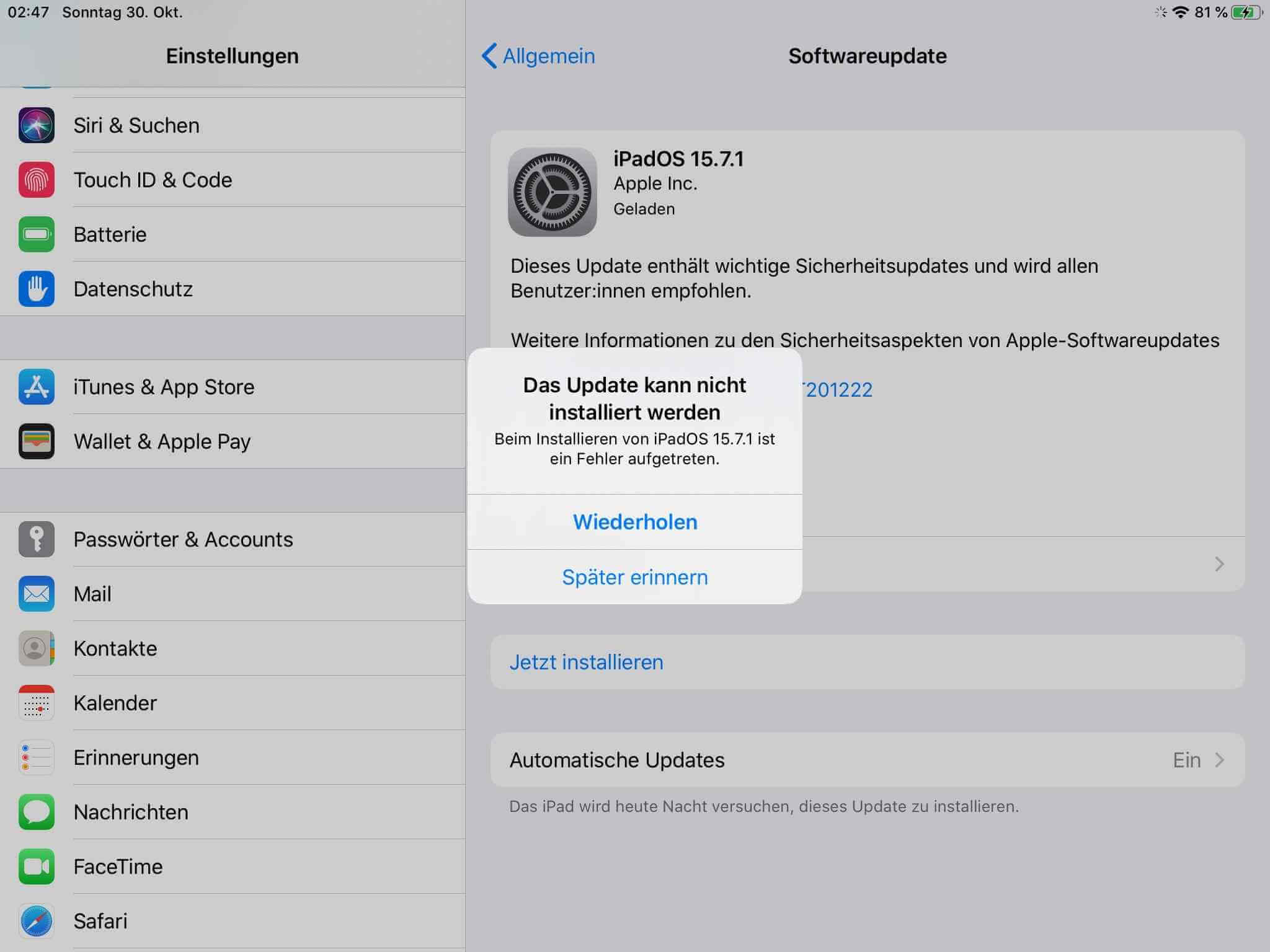
Task: Tap the Kontakte icon
Action: coord(37,648)
